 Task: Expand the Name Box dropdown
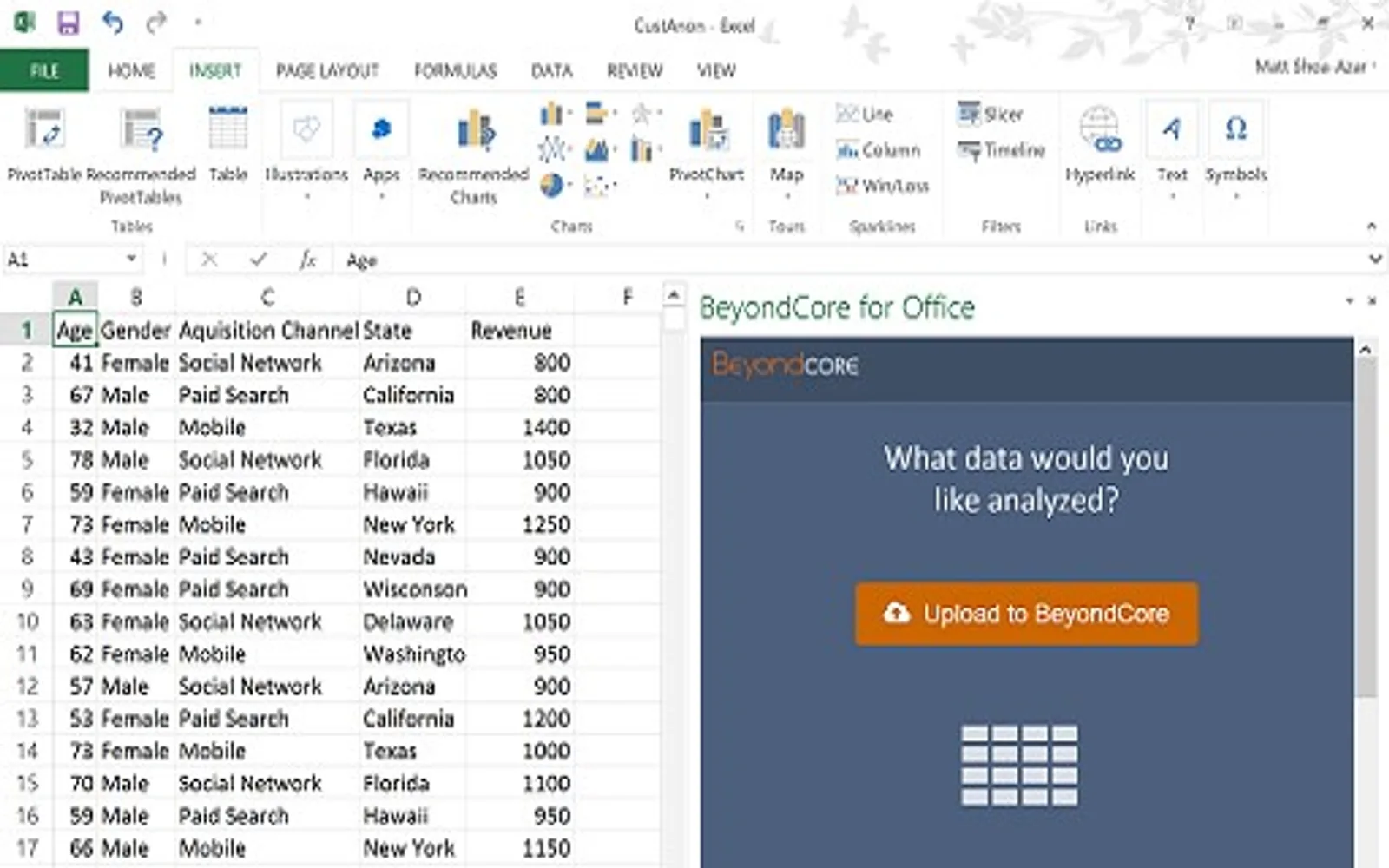point(131,259)
